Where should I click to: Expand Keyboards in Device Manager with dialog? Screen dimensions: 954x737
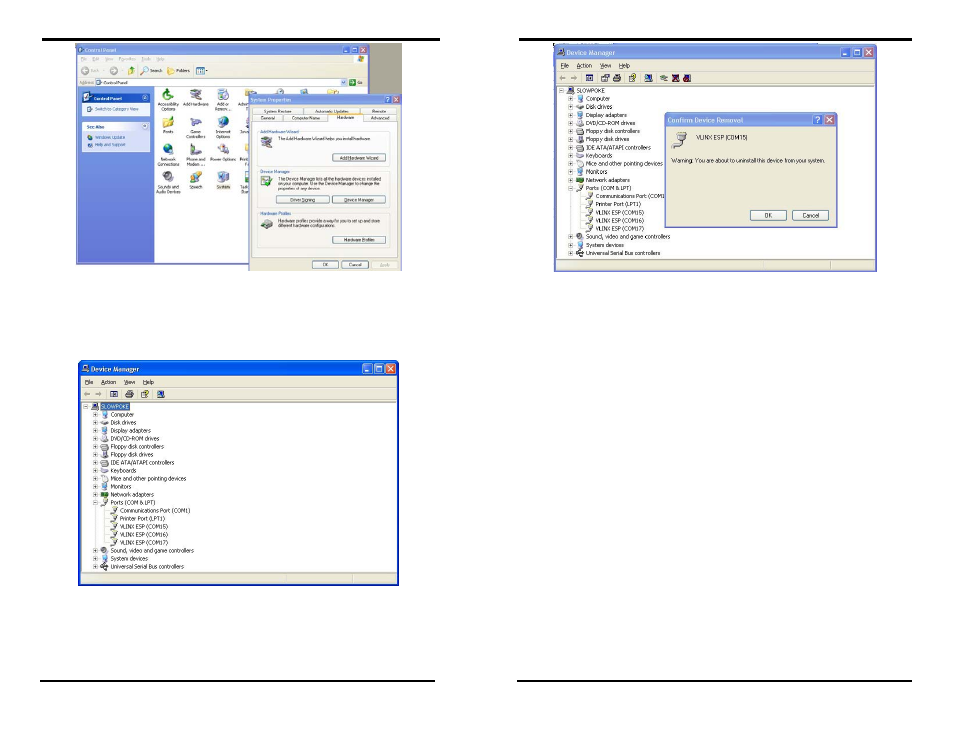pos(571,155)
